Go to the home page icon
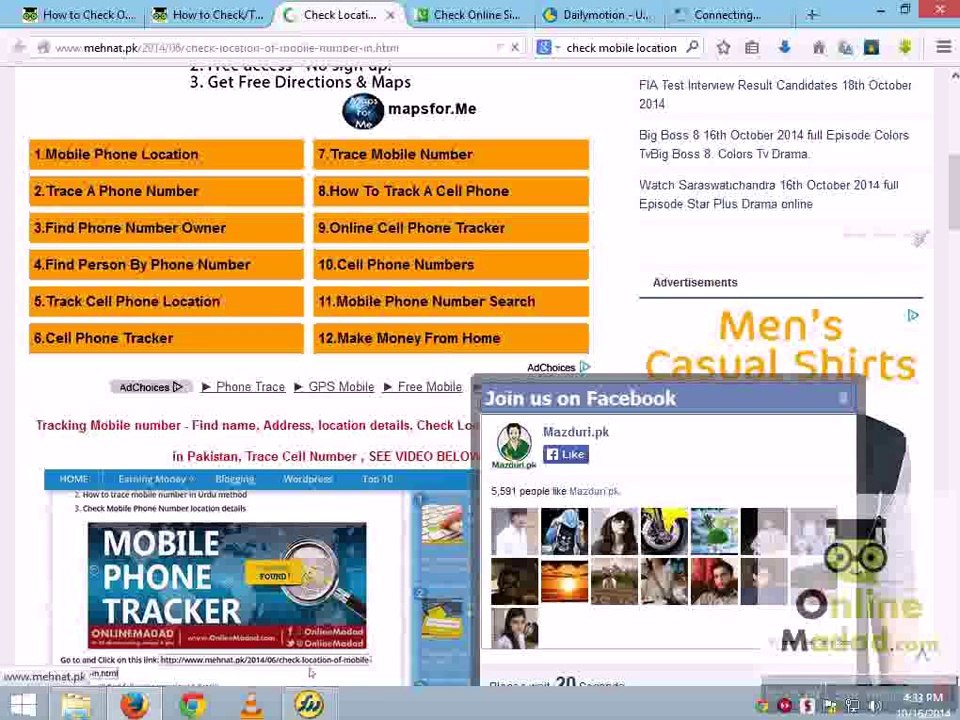The height and width of the screenshot is (720, 960). coord(819,47)
